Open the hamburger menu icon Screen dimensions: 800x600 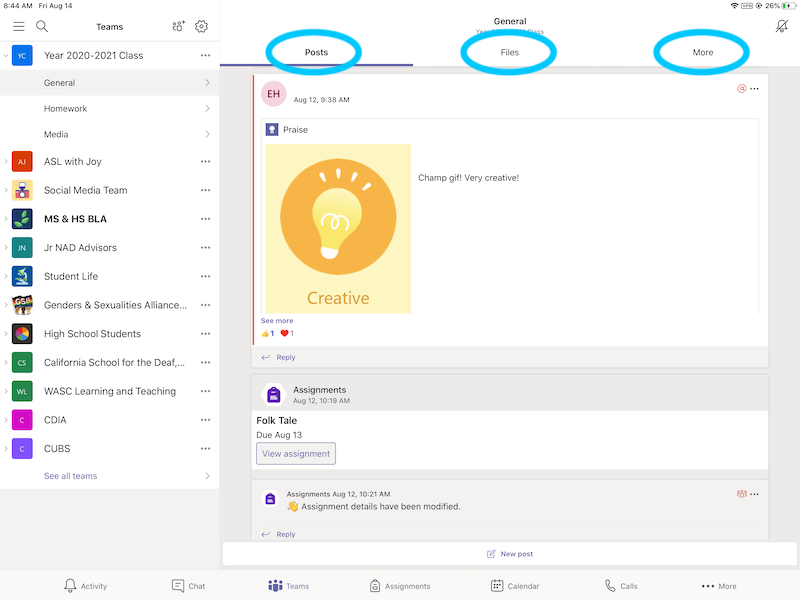tap(19, 27)
